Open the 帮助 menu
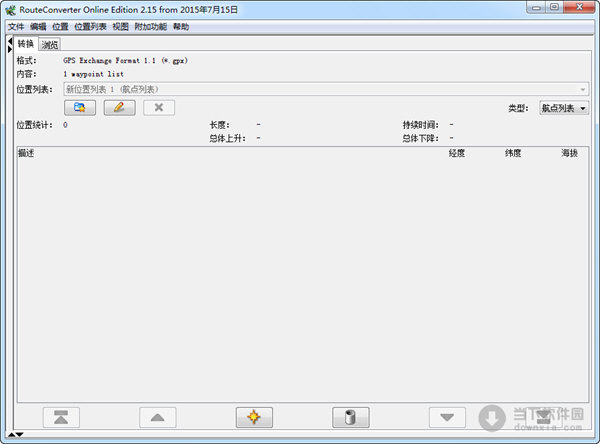Viewport: 600px width, 444px height. (x=181, y=26)
